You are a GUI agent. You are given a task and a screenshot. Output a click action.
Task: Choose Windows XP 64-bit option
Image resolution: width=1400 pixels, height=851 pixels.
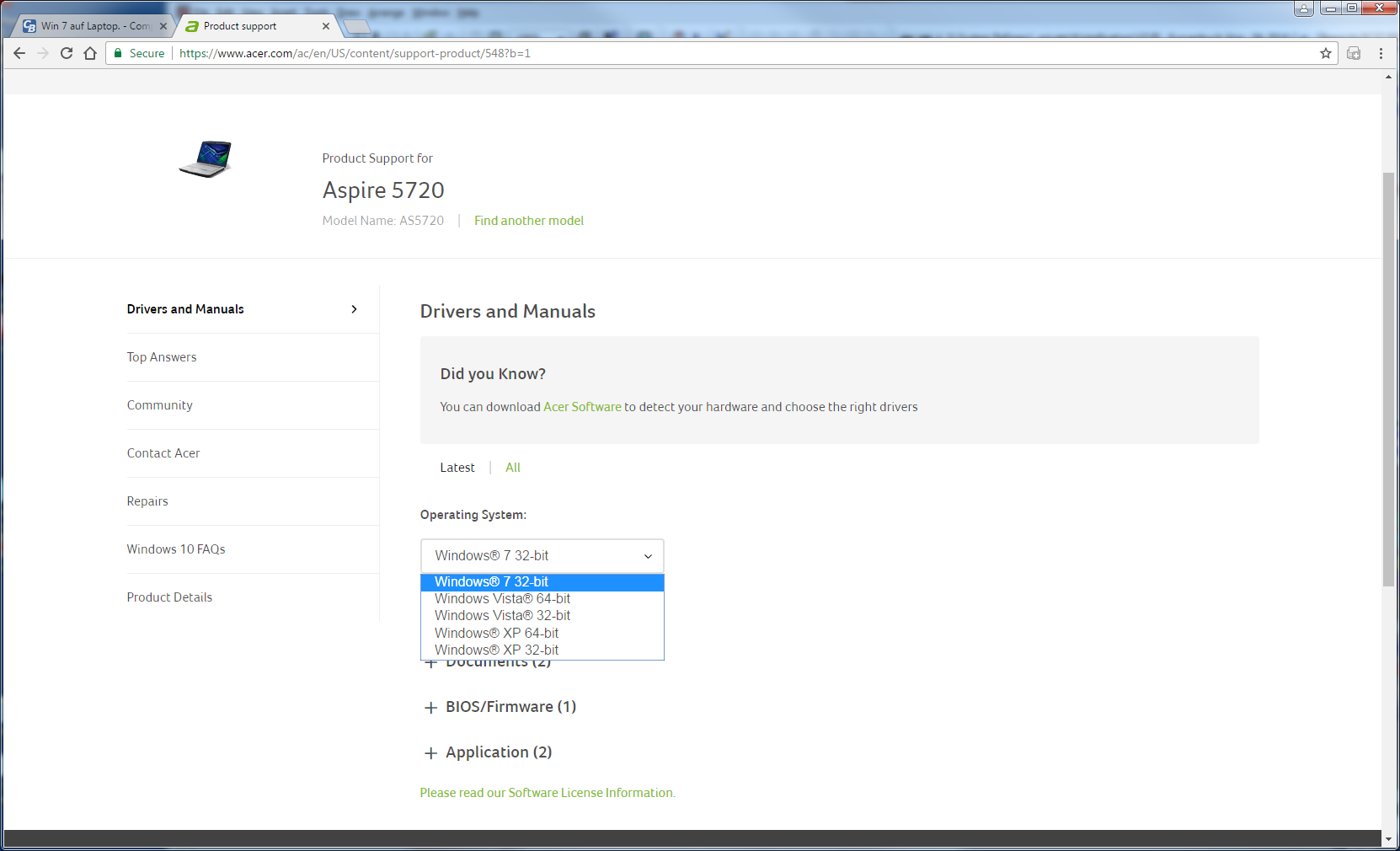pyautogui.click(x=542, y=634)
